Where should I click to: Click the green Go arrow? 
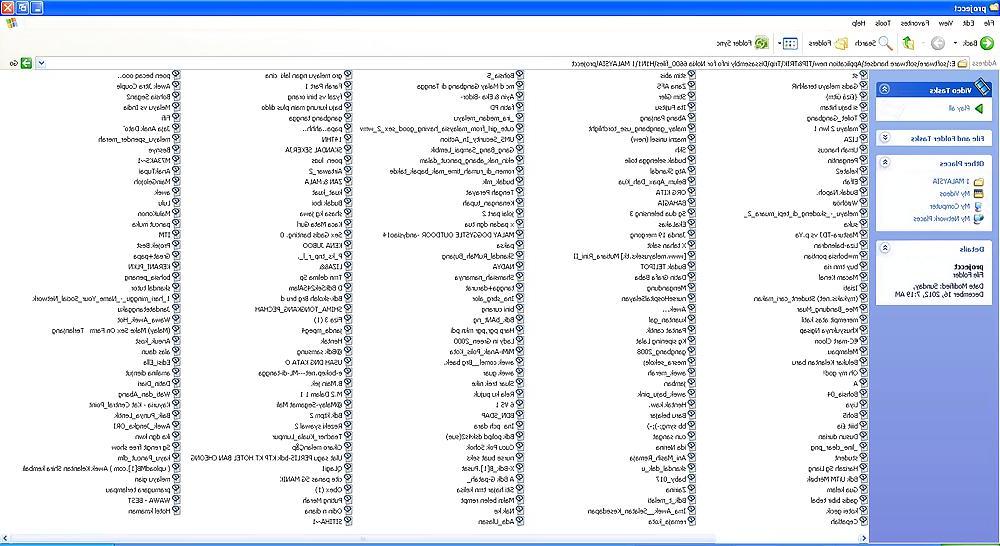click(26, 63)
